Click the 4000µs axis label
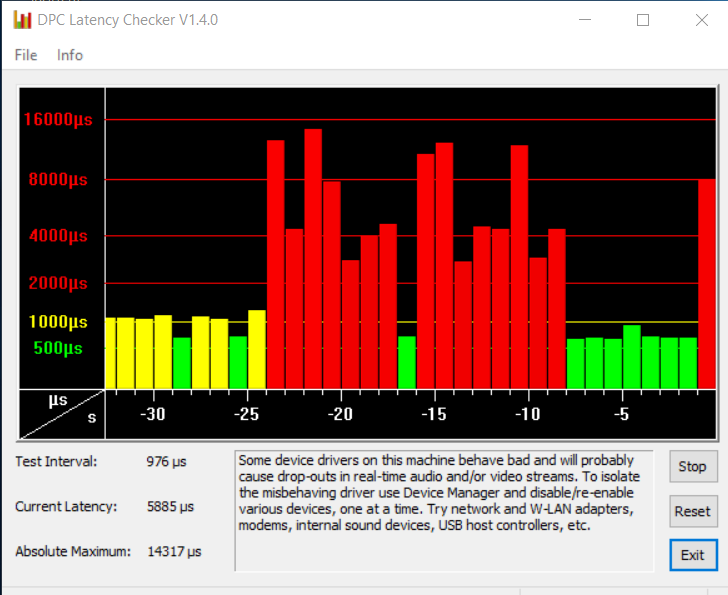Image resolution: width=728 pixels, height=595 pixels. [58, 236]
